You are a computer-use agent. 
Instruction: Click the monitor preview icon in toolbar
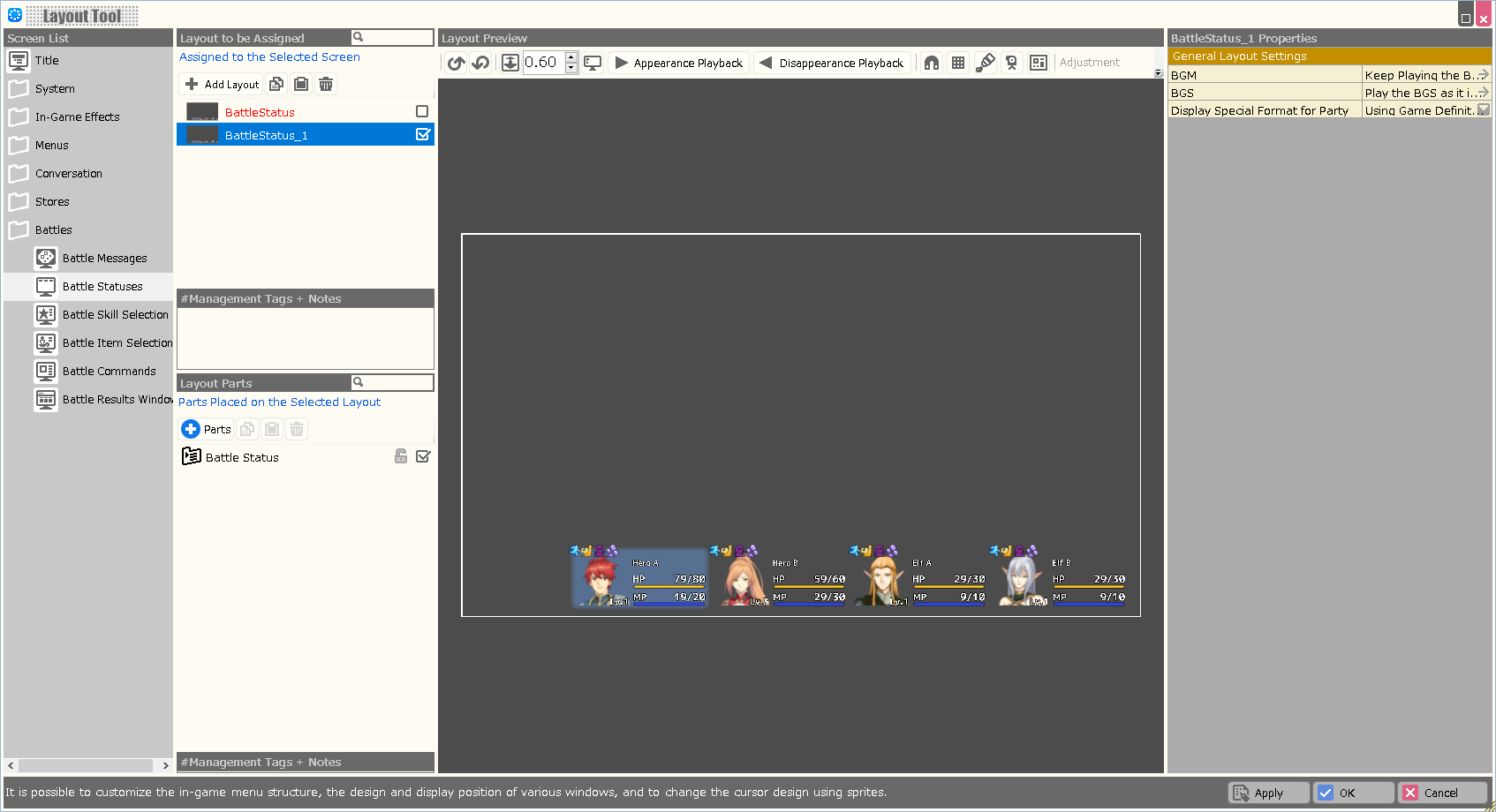(x=593, y=63)
